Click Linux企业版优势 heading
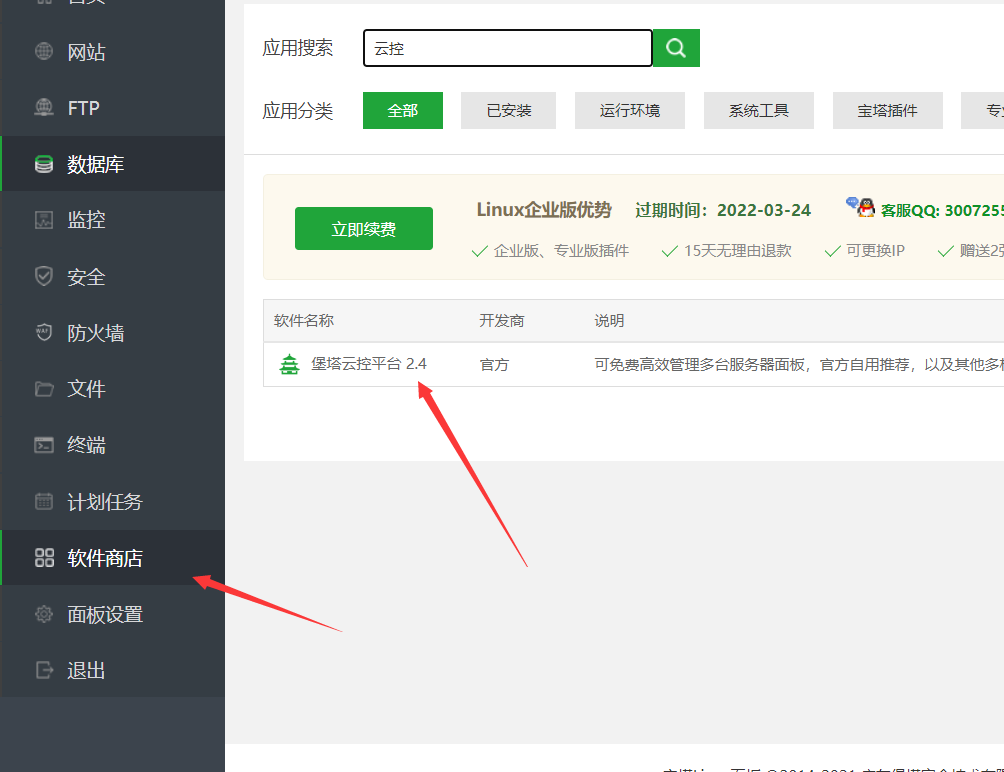This screenshot has height=772, width=1004. tap(544, 210)
